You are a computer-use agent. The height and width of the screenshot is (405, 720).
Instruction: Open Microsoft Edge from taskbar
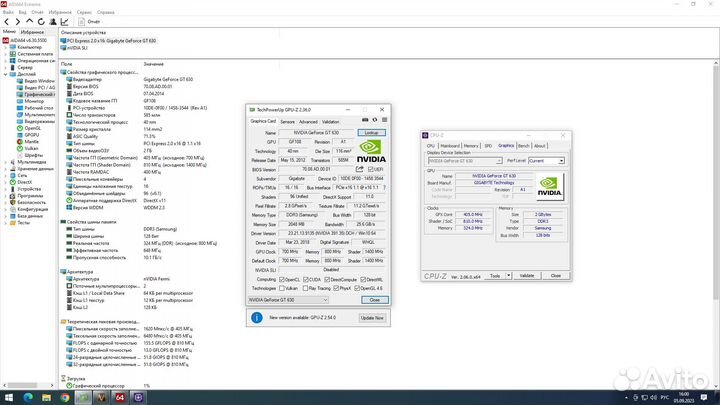pos(28,397)
